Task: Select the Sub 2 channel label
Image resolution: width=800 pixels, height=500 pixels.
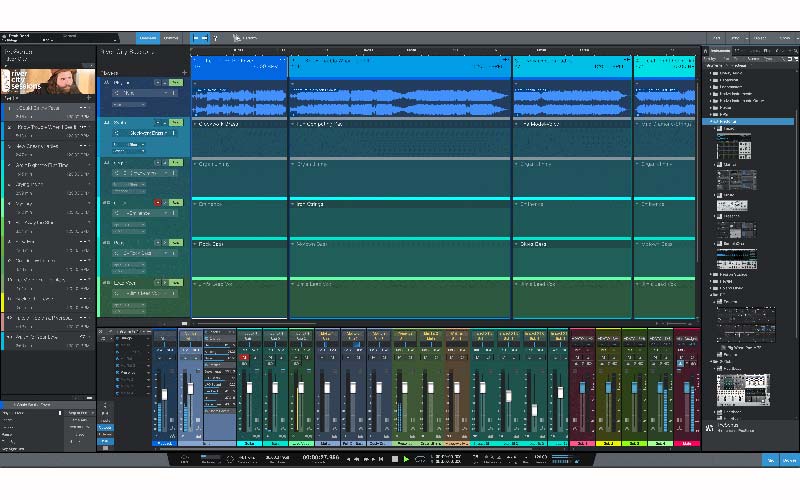Action: coord(608,443)
